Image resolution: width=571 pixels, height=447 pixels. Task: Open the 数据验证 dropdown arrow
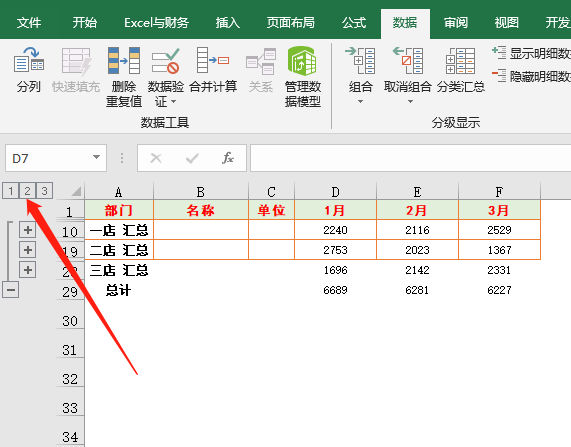(173, 102)
